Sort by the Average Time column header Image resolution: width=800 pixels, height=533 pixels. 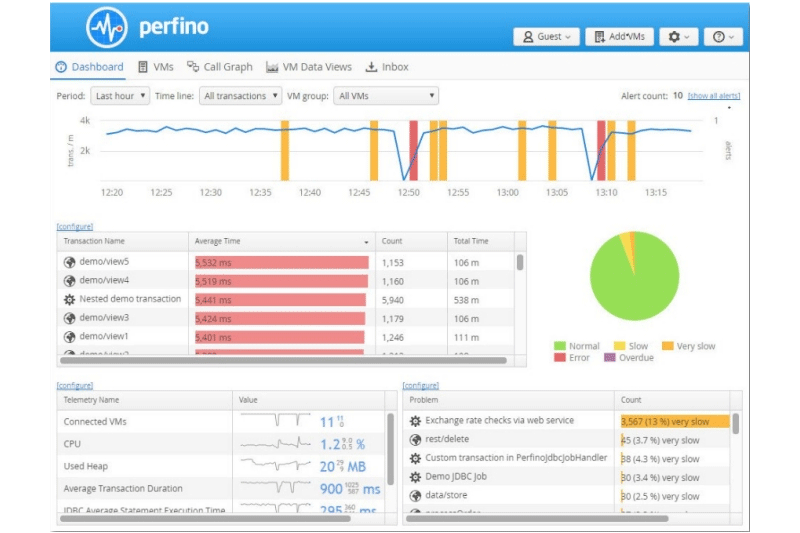click(282, 241)
